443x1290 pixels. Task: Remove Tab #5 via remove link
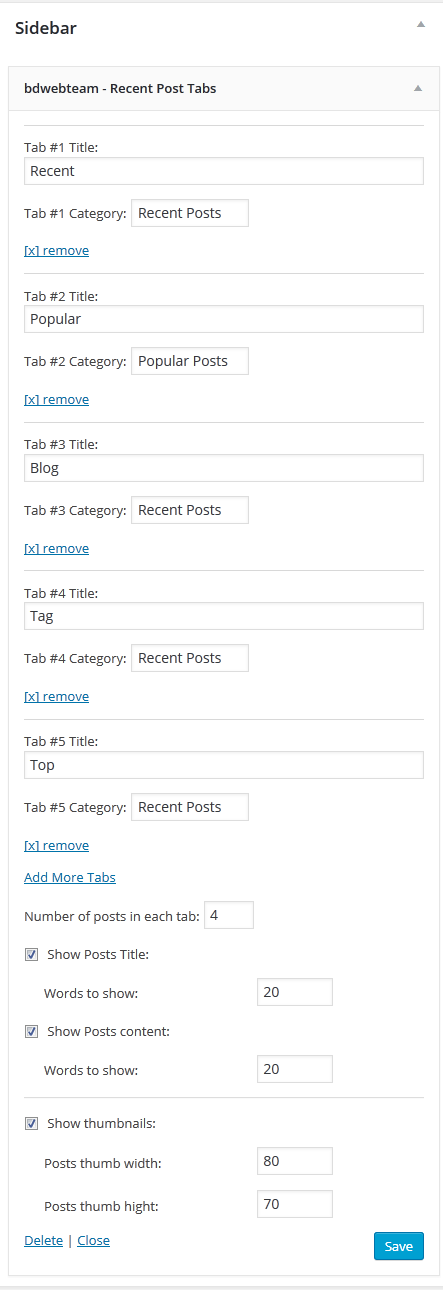click(x=56, y=845)
